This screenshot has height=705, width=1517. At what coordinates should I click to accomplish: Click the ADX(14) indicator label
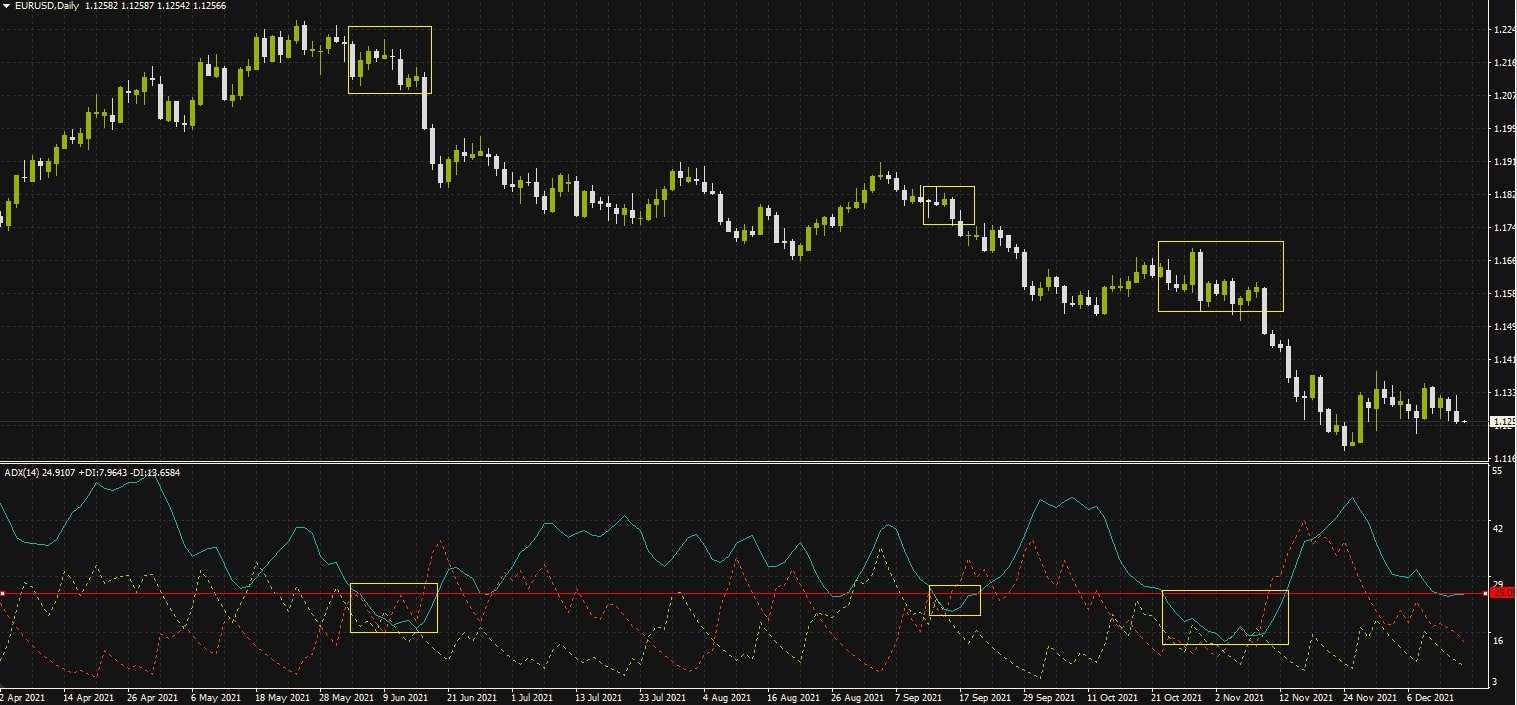22,472
